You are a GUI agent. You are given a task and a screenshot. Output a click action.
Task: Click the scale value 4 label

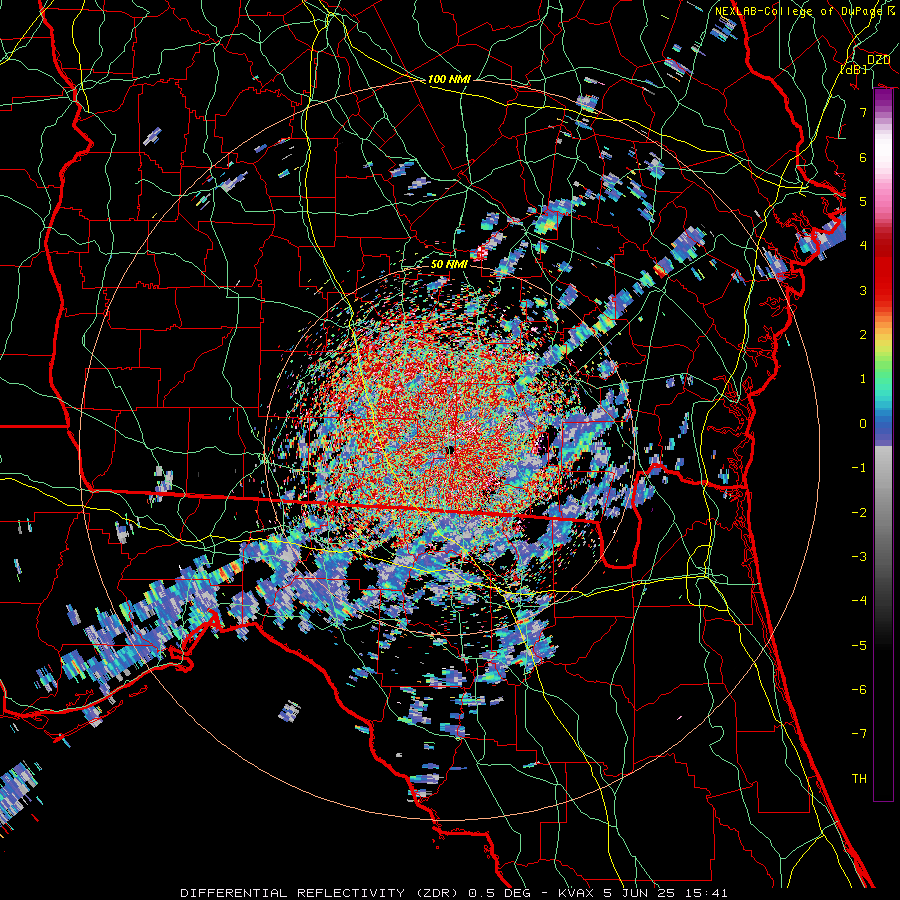(863, 246)
